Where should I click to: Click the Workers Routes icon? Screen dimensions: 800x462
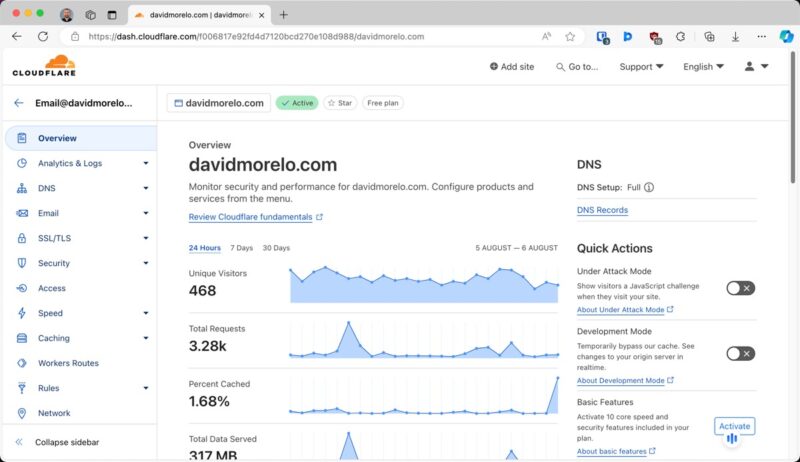pyautogui.click(x=21, y=363)
